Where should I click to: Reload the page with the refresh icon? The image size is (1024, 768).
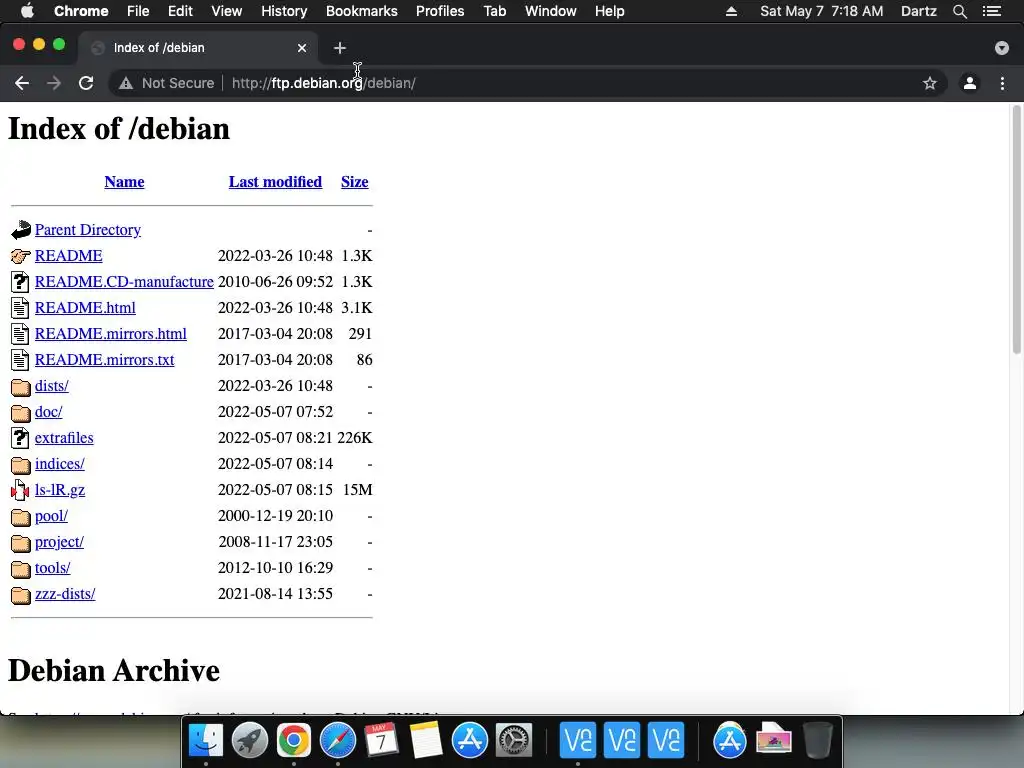click(x=86, y=83)
